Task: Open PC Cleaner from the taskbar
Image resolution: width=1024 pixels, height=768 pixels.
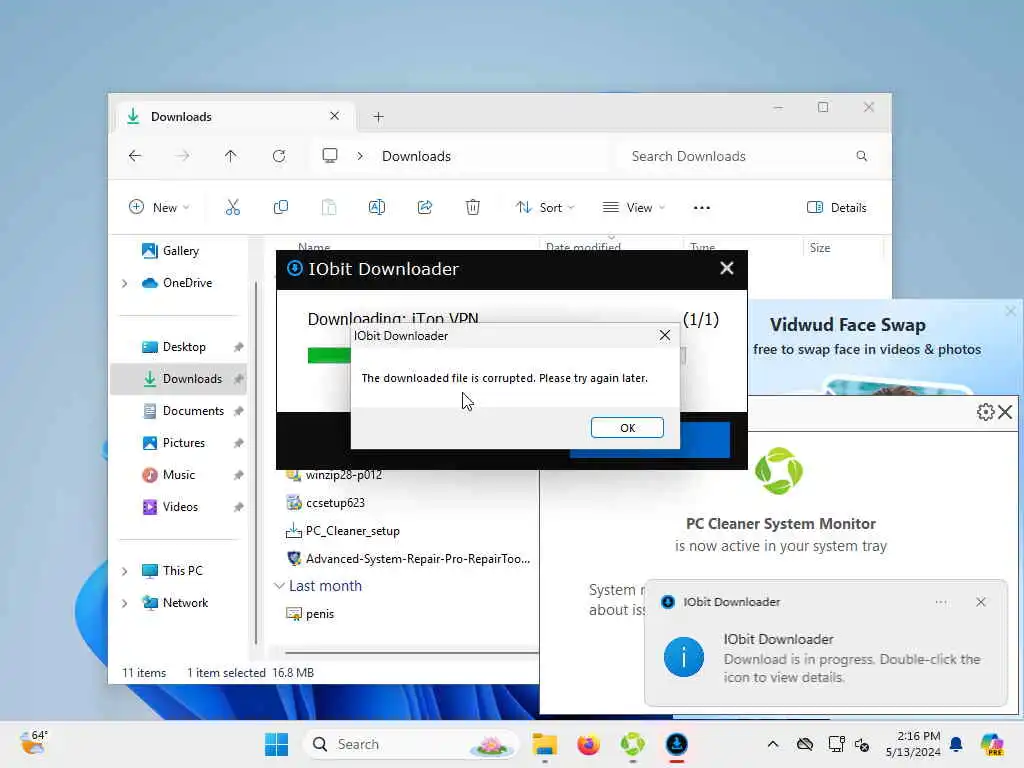Action: click(632, 744)
